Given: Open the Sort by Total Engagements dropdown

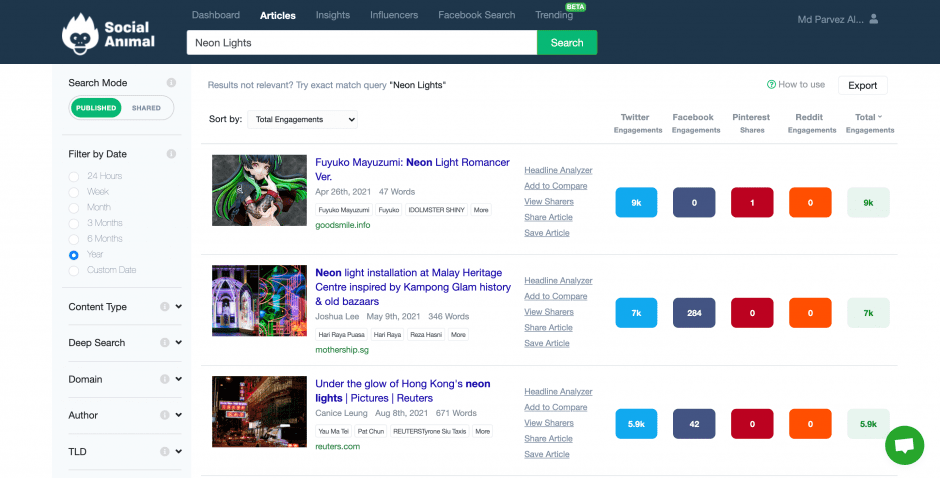Looking at the screenshot, I should pyautogui.click(x=302, y=119).
